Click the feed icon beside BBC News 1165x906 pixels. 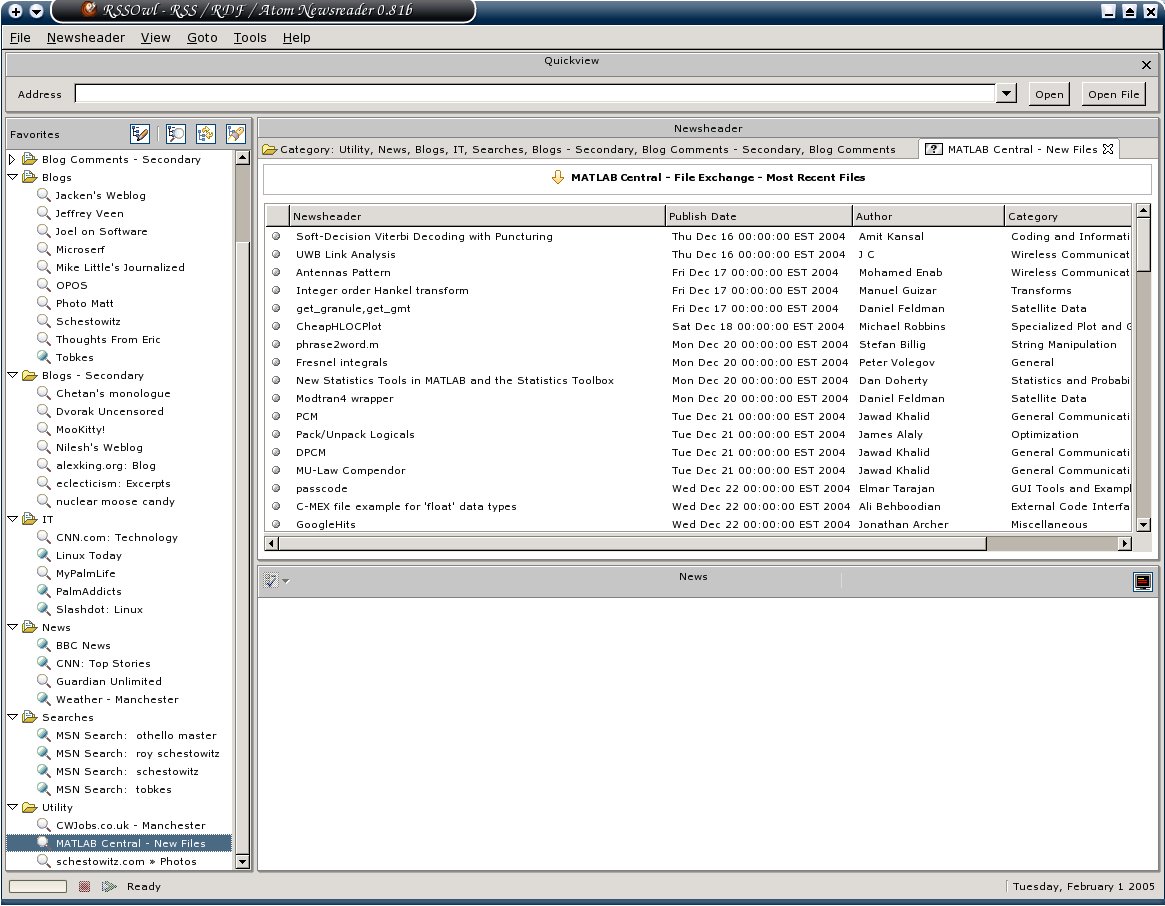(x=44, y=644)
